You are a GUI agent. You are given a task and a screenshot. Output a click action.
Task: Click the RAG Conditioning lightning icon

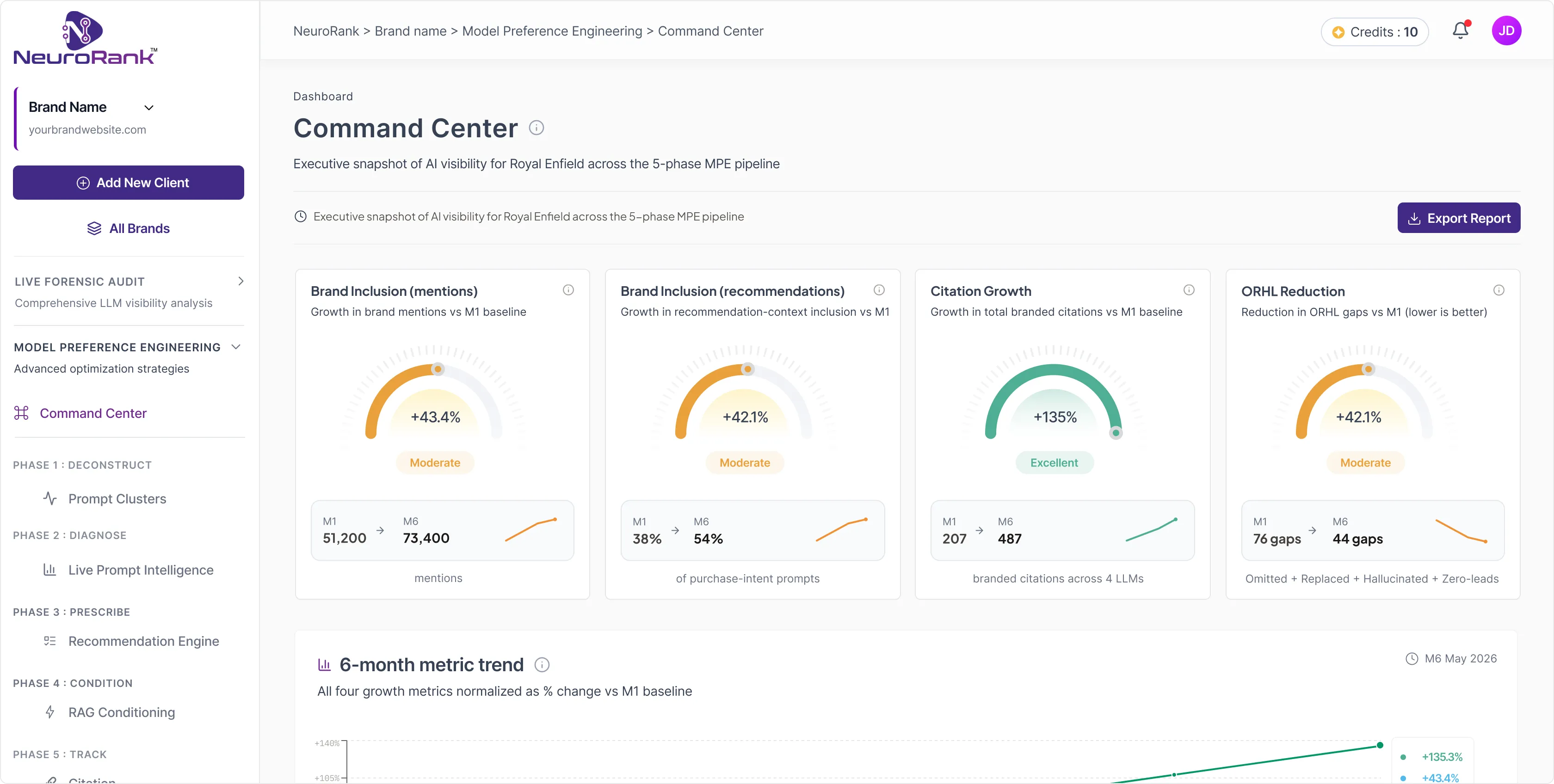tap(50, 711)
